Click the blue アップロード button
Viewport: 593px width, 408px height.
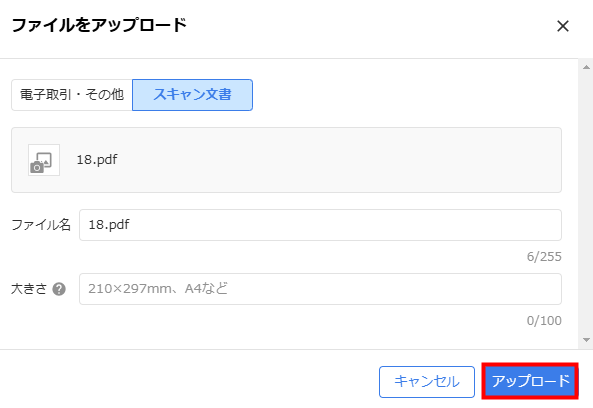pyautogui.click(x=530, y=381)
